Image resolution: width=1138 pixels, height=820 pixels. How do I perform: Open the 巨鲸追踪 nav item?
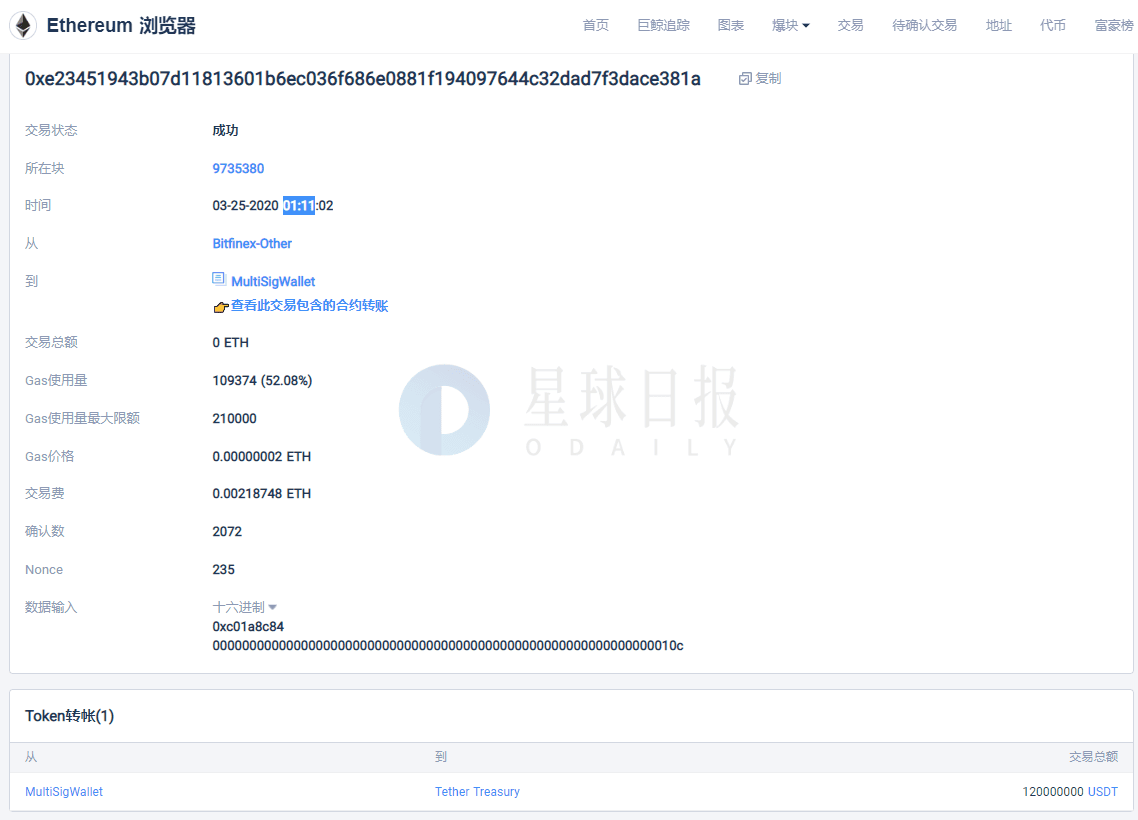pos(663,25)
